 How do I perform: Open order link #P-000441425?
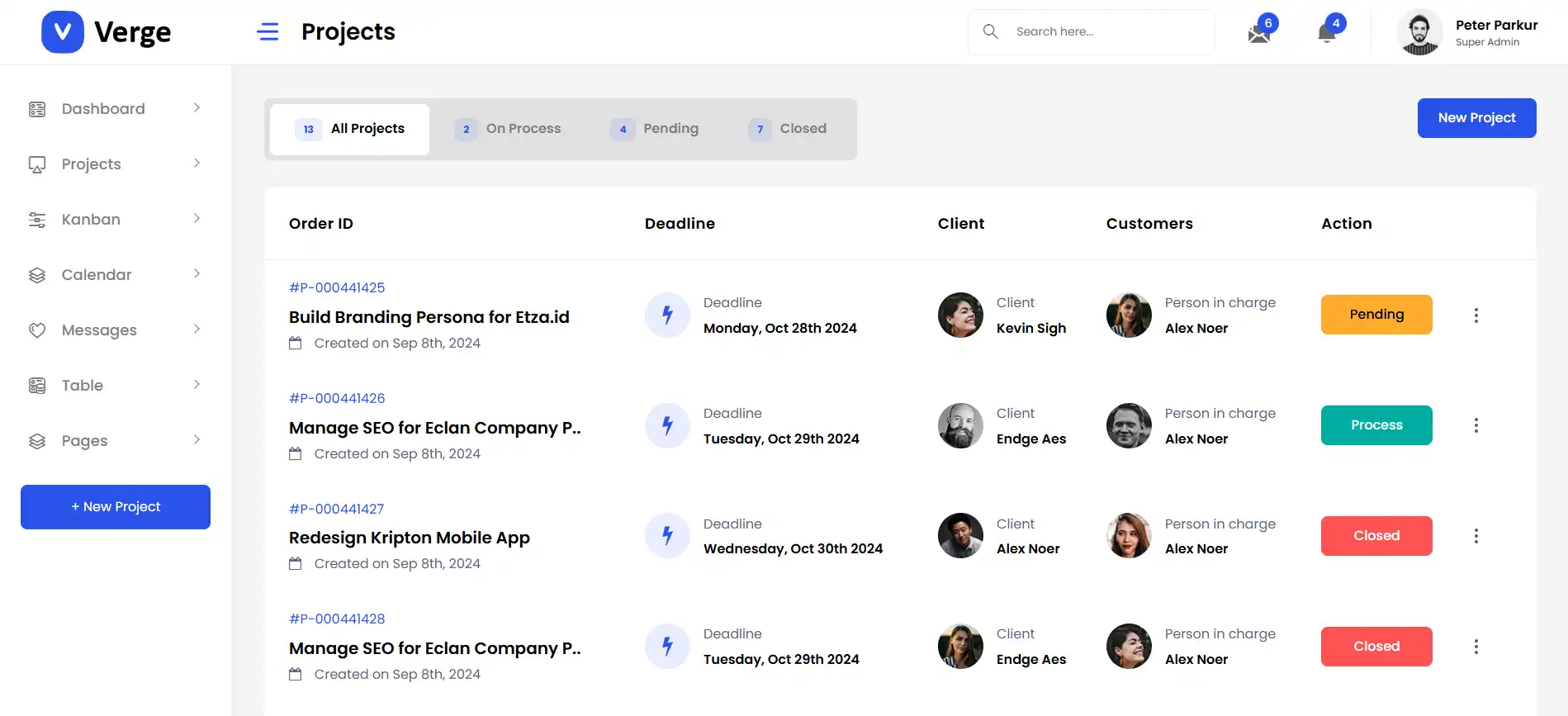[337, 287]
